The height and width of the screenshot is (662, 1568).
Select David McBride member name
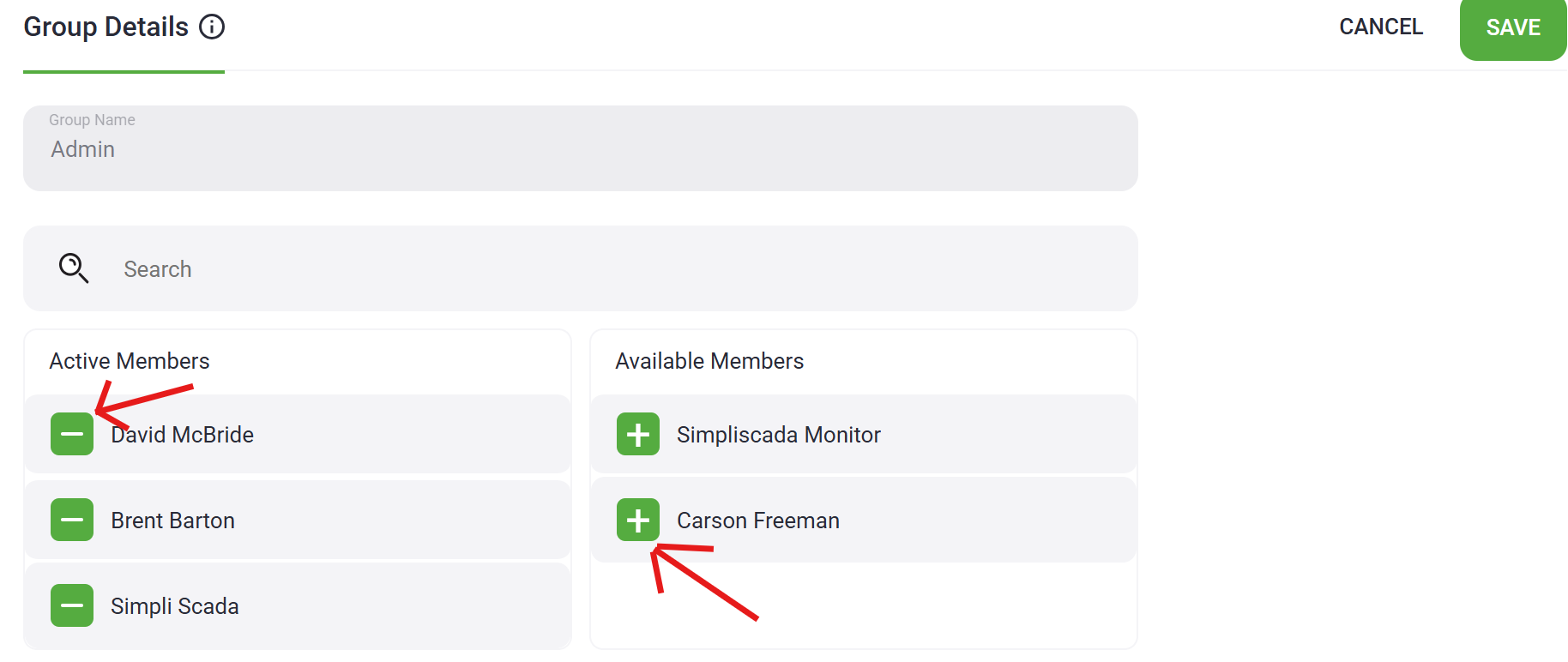(183, 435)
